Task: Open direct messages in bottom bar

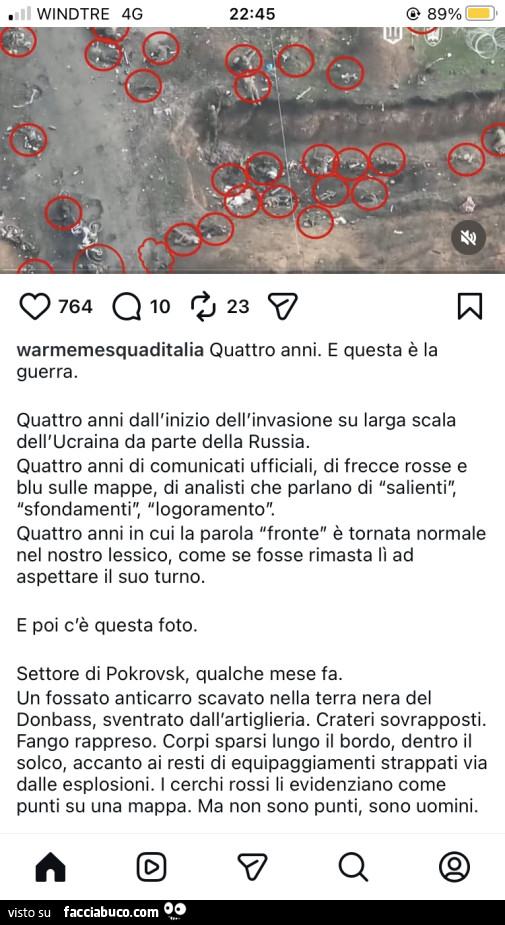Action: (x=252, y=867)
